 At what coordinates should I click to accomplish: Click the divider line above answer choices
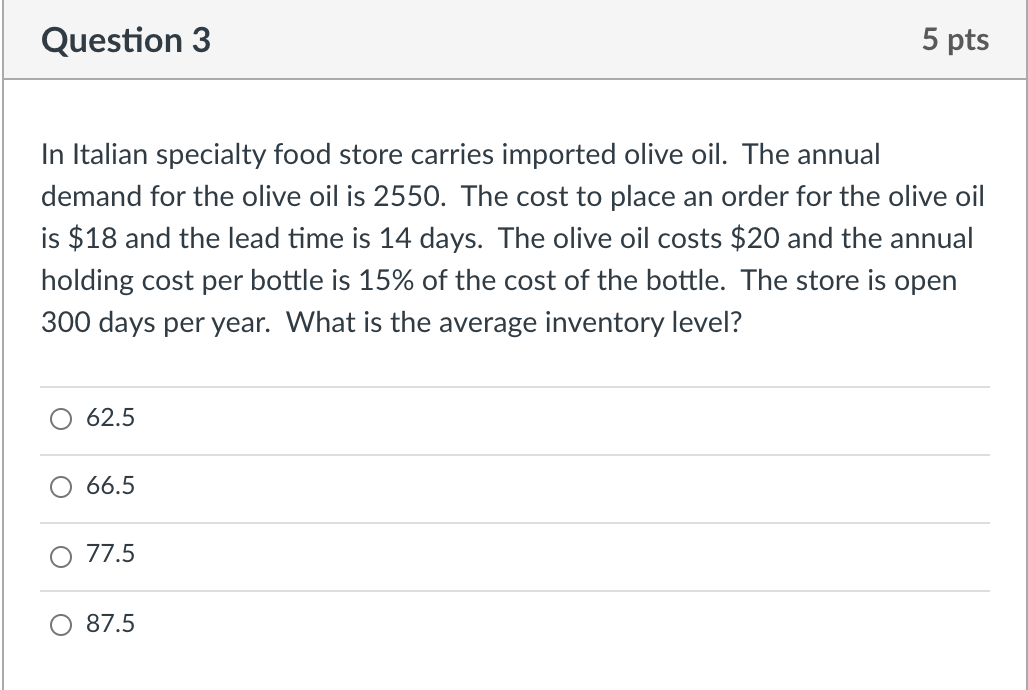514,385
